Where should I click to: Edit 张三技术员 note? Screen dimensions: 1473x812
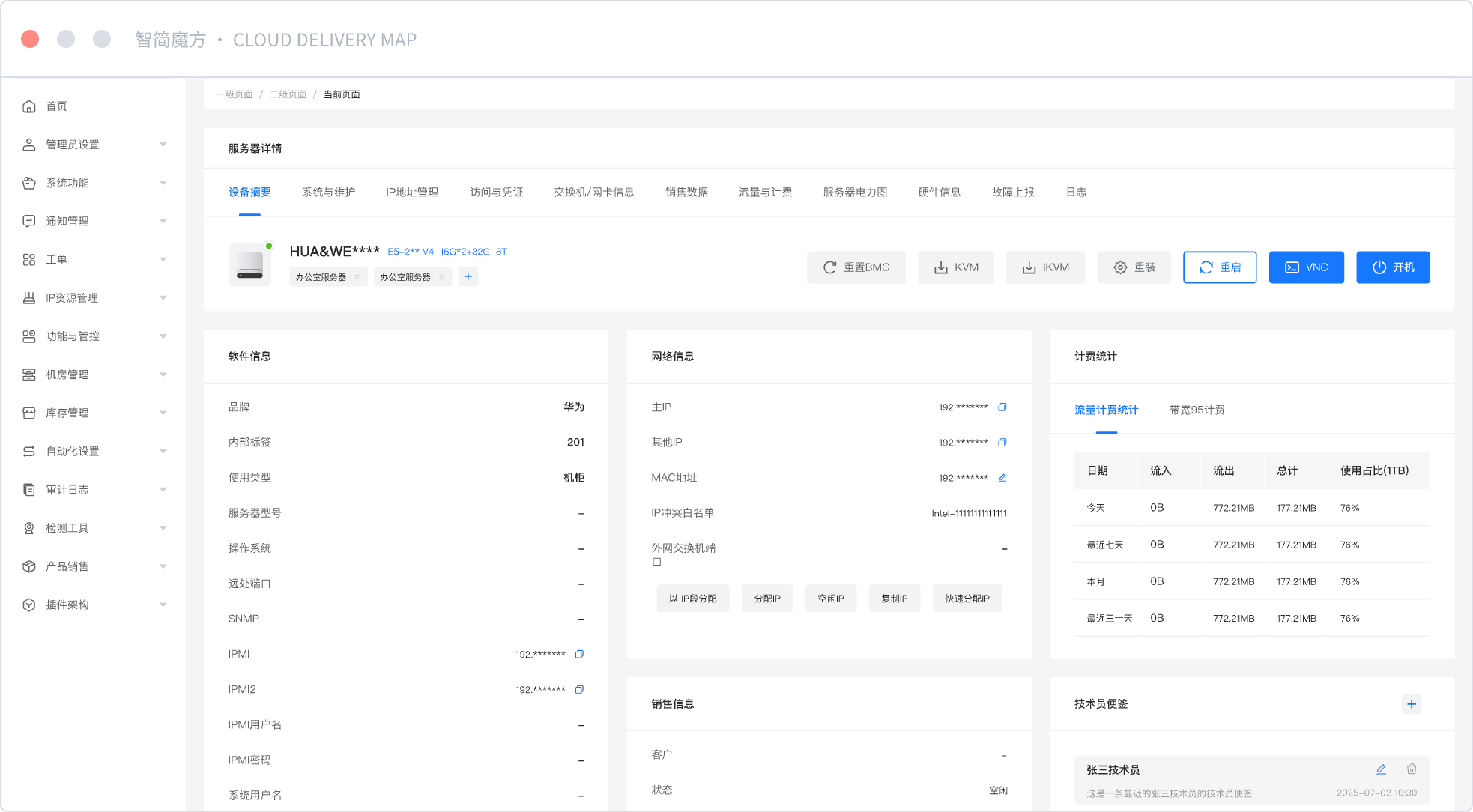[1381, 769]
